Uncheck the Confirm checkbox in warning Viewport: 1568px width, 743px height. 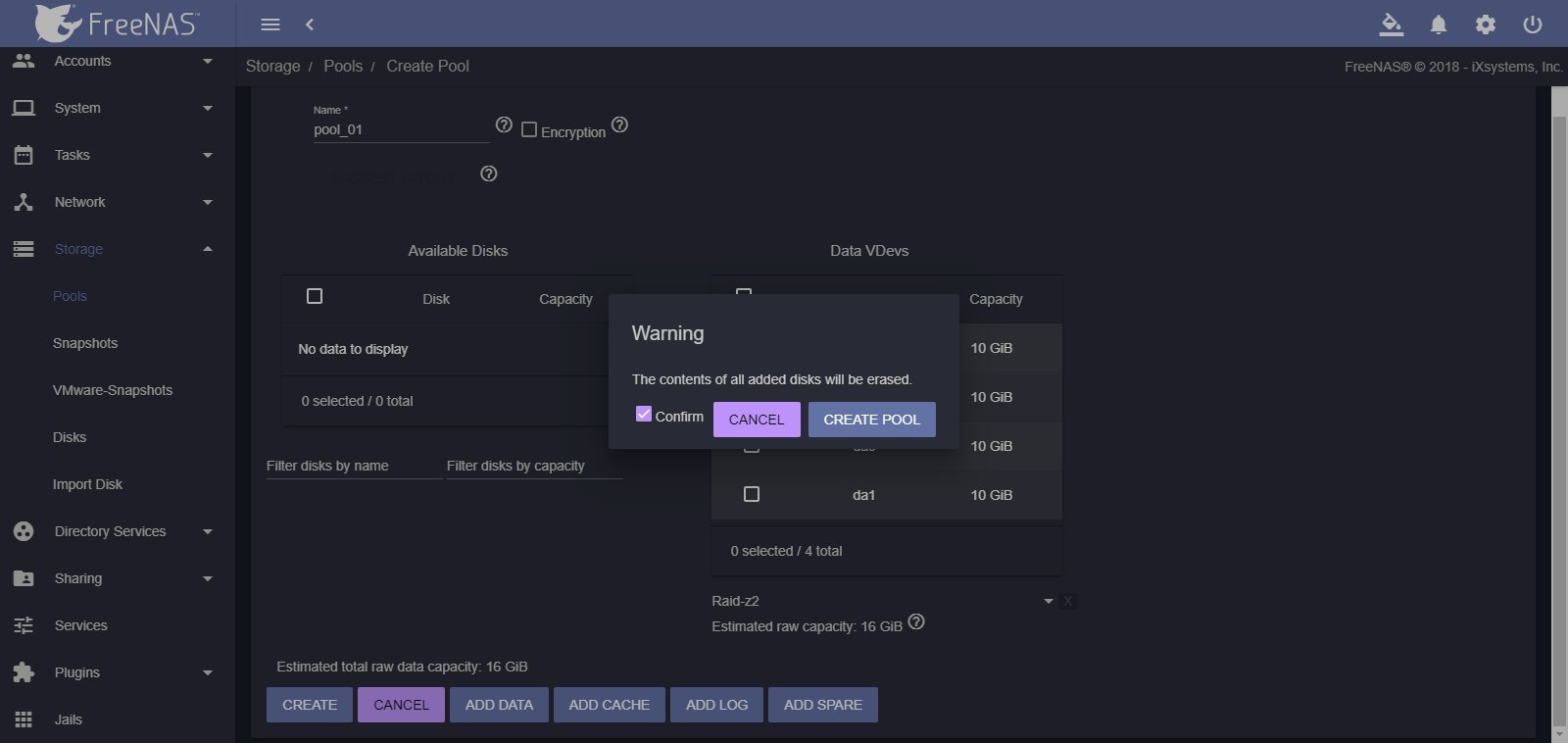coord(644,414)
